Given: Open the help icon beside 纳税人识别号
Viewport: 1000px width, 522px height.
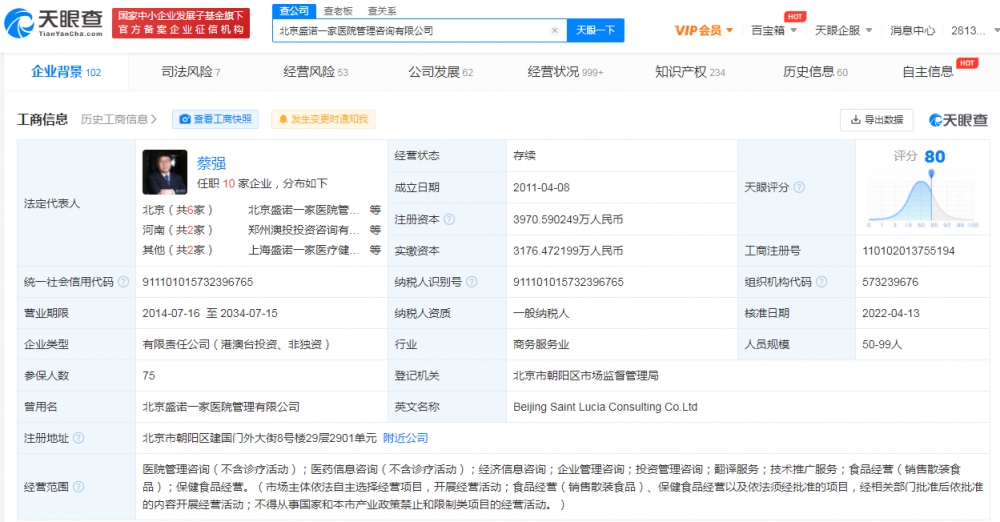Looking at the screenshot, I should point(471,282).
